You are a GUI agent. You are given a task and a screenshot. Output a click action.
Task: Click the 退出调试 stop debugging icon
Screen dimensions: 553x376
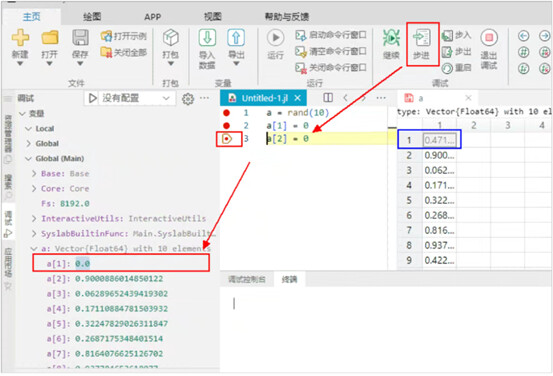pyautogui.click(x=489, y=37)
